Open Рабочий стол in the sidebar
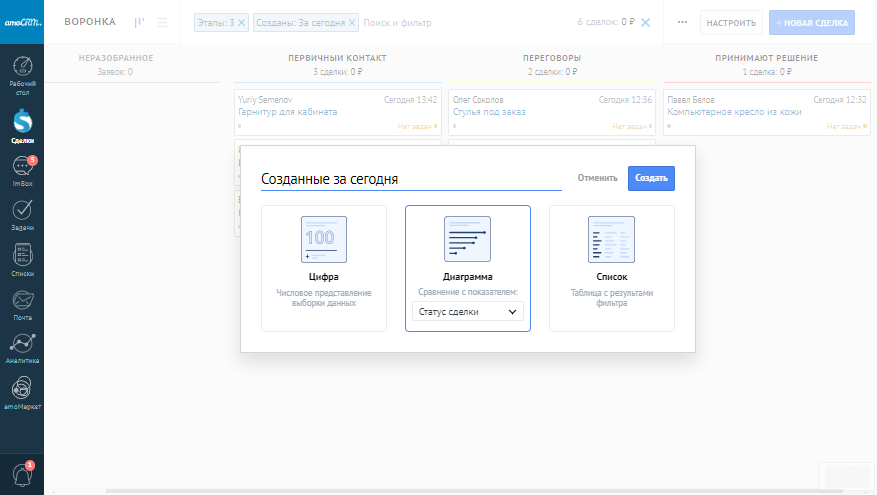The height and width of the screenshot is (495, 877). 22,73
